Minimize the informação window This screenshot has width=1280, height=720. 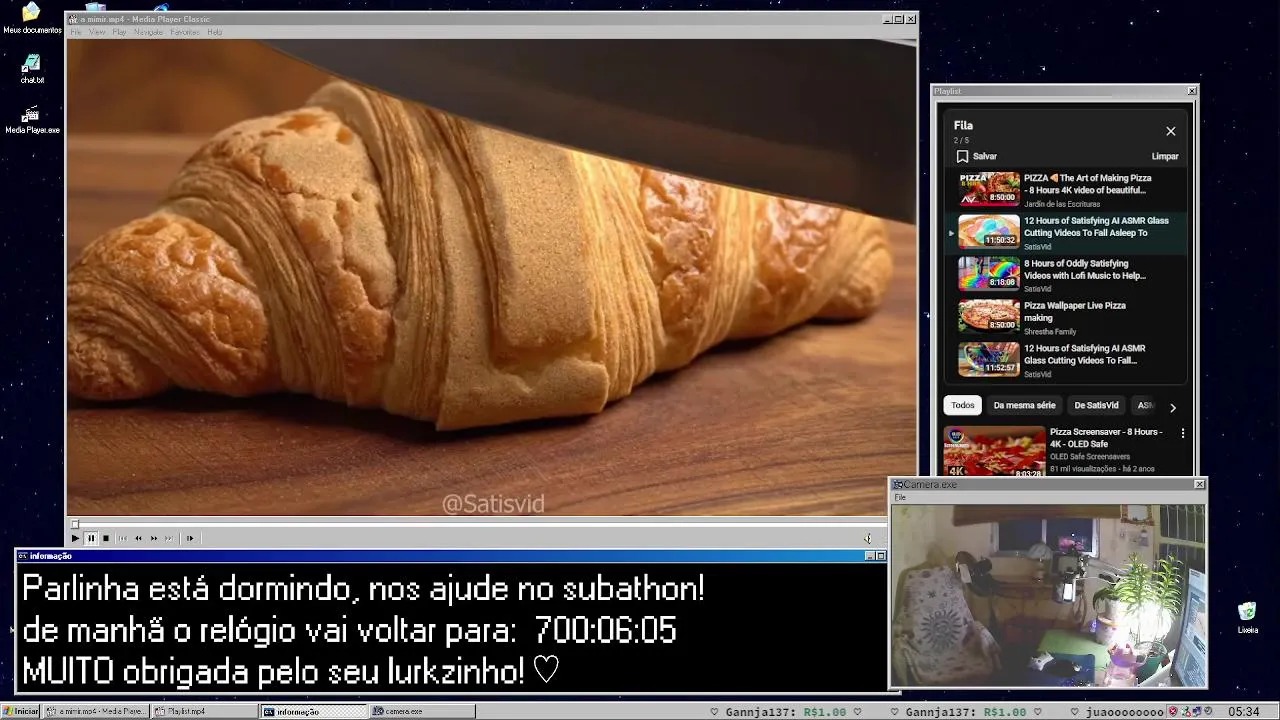point(869,556)
